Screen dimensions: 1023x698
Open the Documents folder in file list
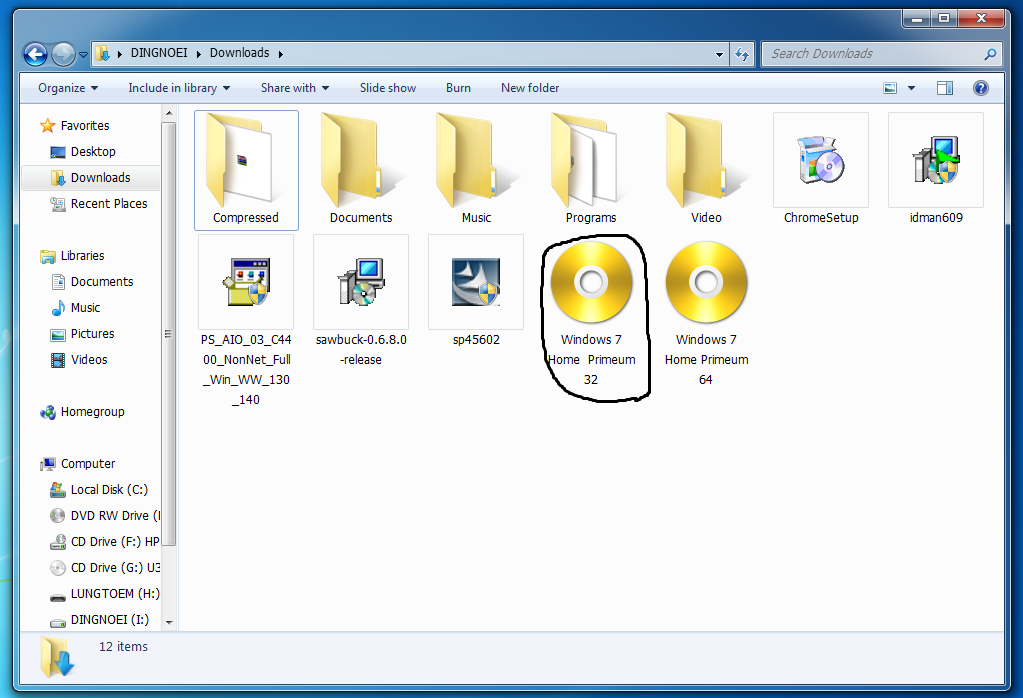point(361,170)
